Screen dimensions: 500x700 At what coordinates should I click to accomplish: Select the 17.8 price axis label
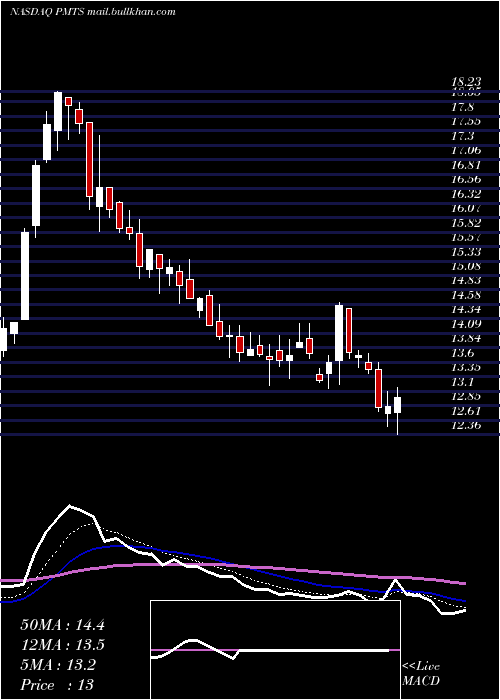(x=462, y=107)
